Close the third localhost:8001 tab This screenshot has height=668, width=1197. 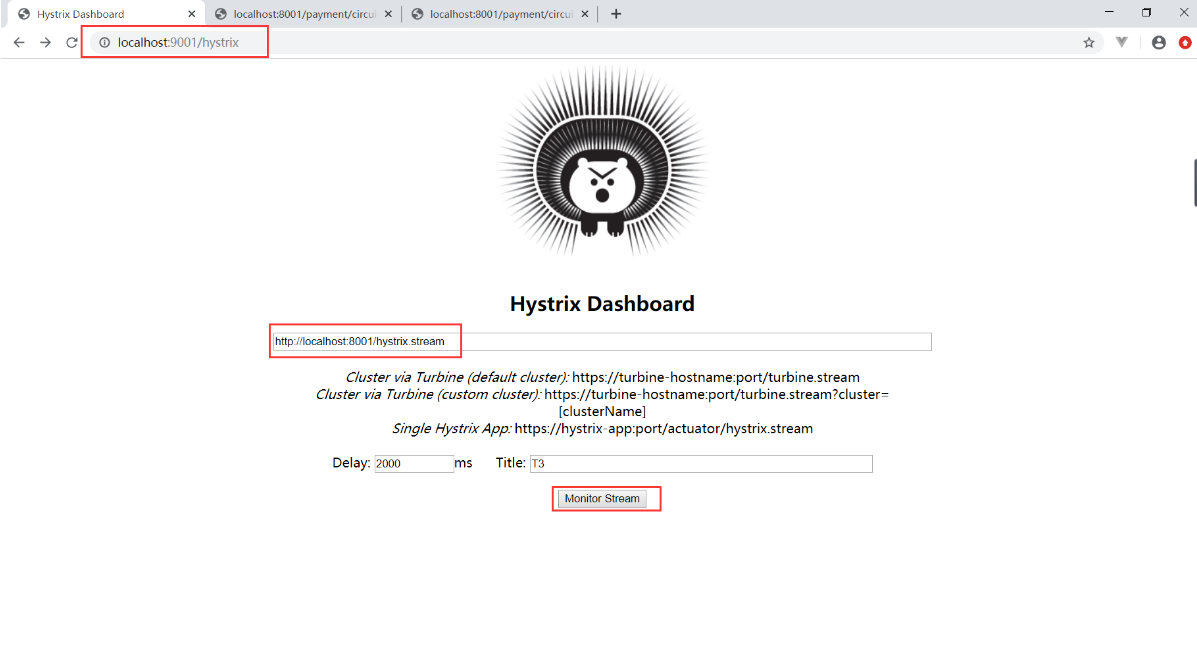(x=584, y=14)
